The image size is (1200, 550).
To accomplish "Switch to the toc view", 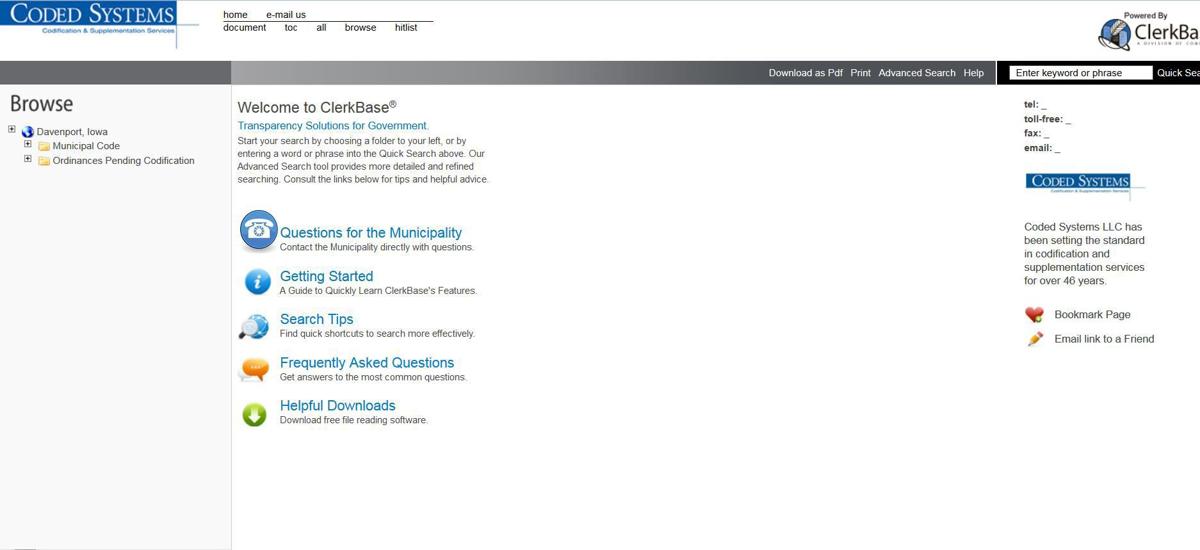I will (x=291, y=28).
